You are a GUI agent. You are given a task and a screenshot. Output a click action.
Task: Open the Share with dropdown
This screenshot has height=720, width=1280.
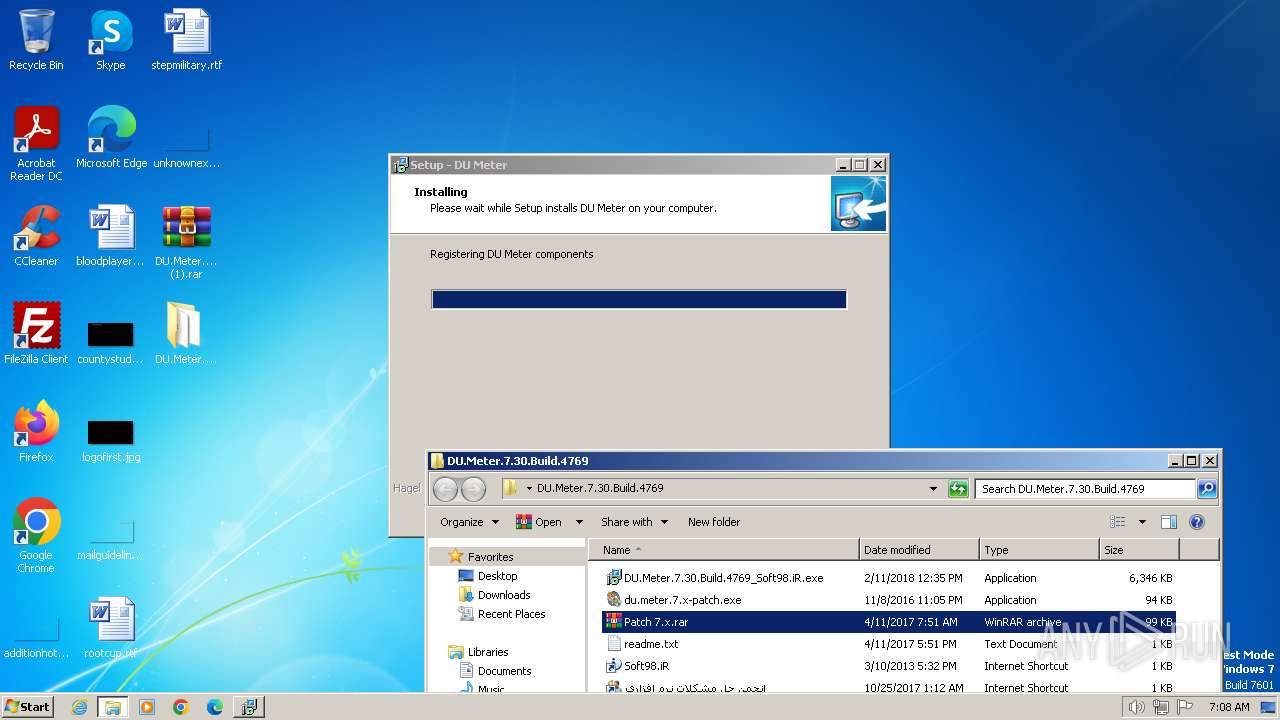pyautogui.click(x=634, y=522)
